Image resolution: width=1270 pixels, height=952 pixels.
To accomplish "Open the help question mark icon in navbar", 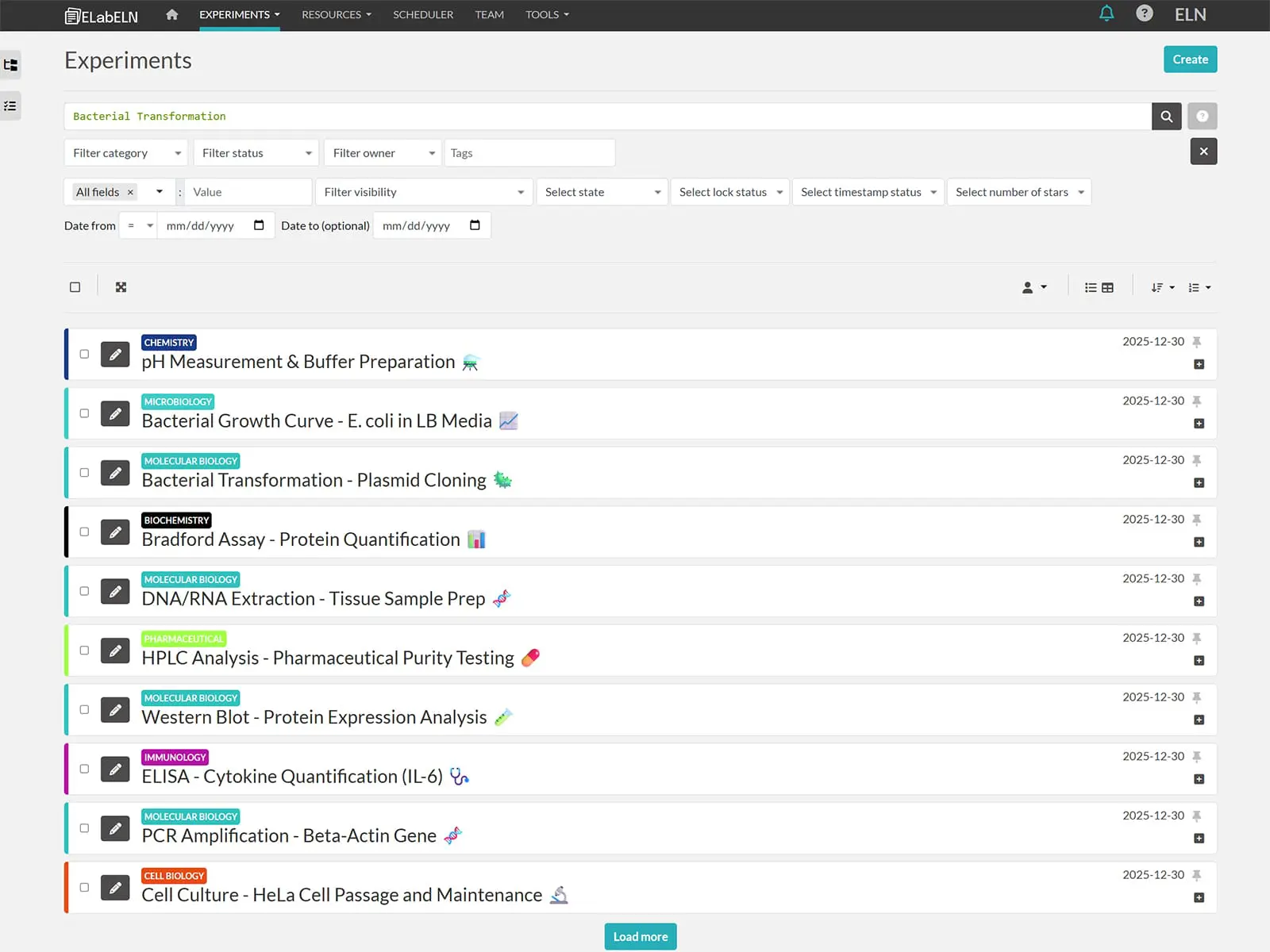I will 1144,13.
